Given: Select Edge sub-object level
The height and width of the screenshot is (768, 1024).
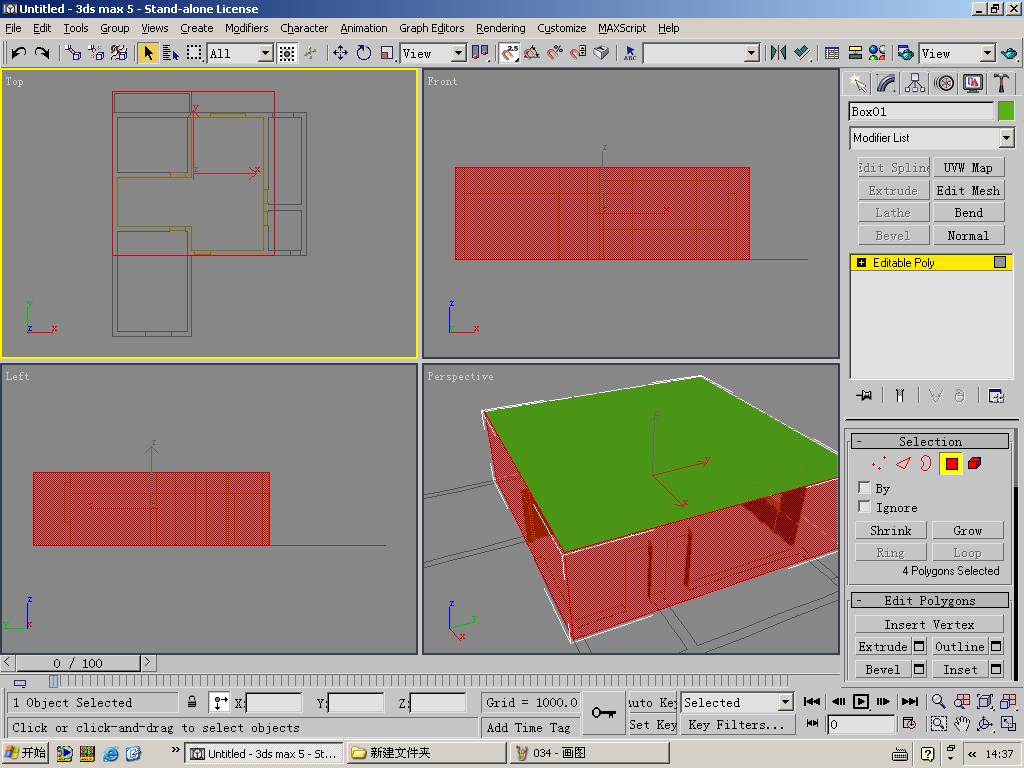Looking at the screenshot, I should click(903, 464).
